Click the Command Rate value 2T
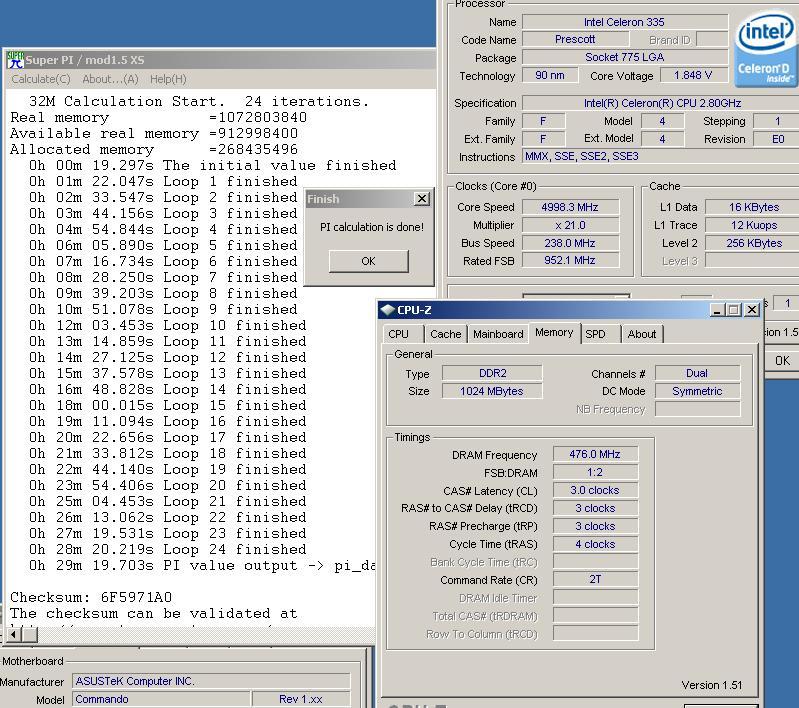The image size is (799, 708). pos(595,580)
